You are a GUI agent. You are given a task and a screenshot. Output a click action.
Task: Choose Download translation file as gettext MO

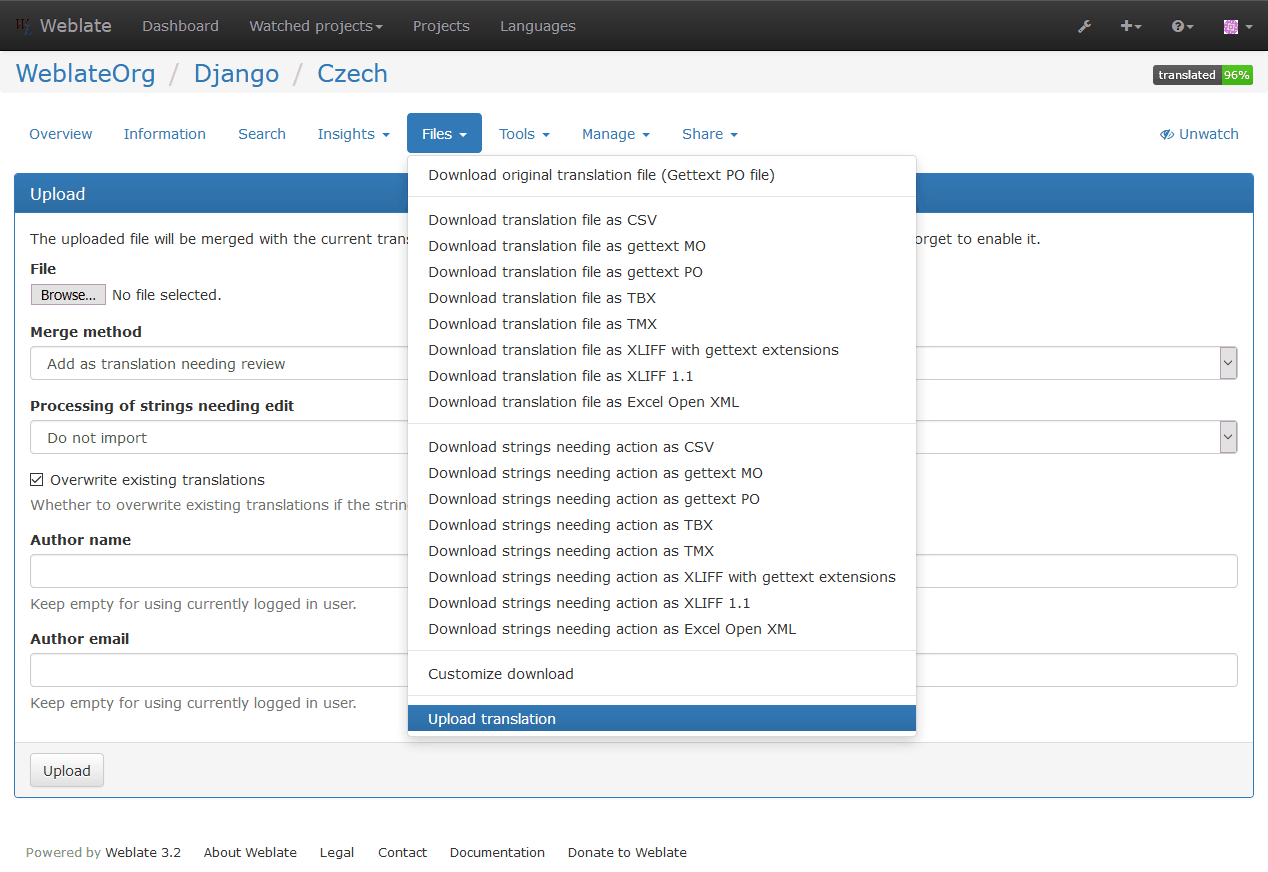tap(662, 246)
